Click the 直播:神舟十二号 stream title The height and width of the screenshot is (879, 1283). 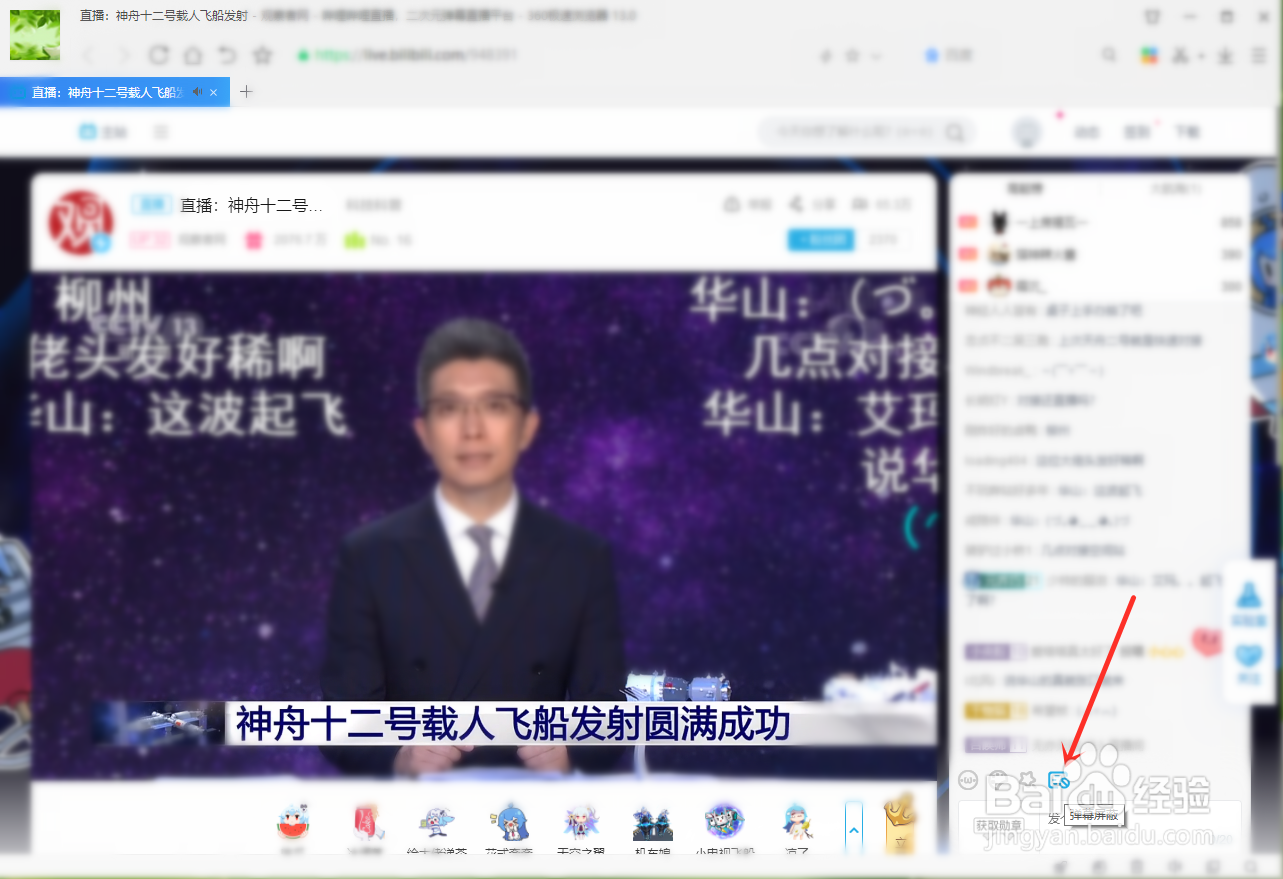[252, 205]
